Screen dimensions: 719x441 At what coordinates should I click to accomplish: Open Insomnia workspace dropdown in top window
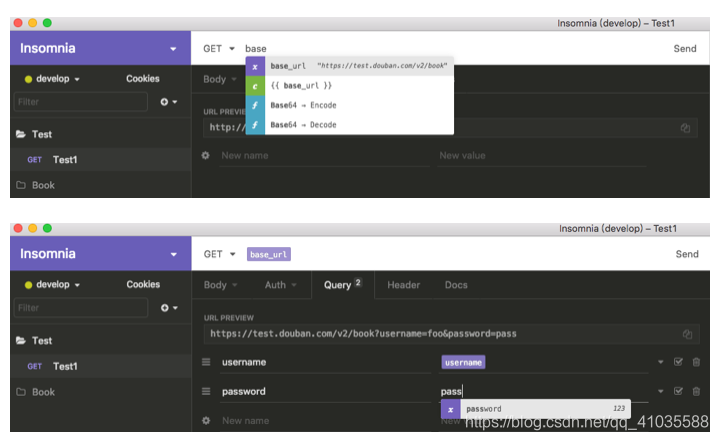point(173,49)
